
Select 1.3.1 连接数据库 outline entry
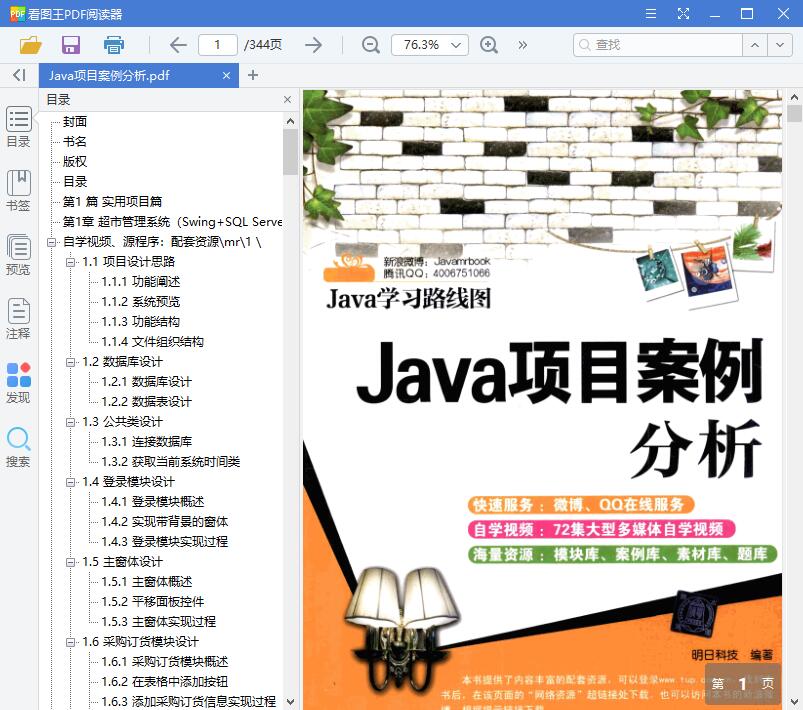coord(146,442)
